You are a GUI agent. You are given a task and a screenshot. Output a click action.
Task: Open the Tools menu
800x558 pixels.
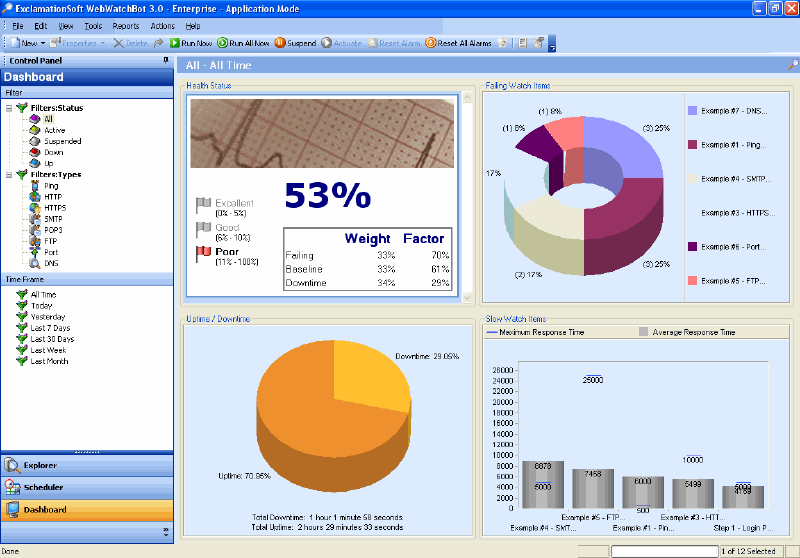click(x=93, y=26)
